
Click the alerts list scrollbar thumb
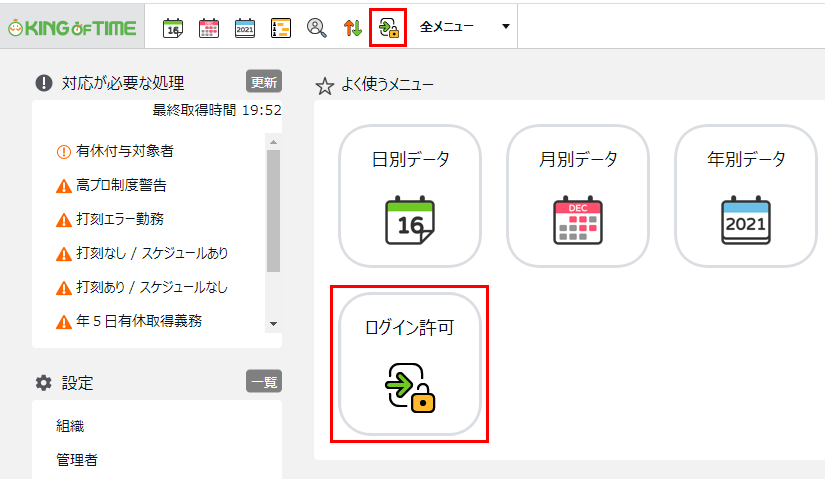pyautogui.click(x=273, y=211)
